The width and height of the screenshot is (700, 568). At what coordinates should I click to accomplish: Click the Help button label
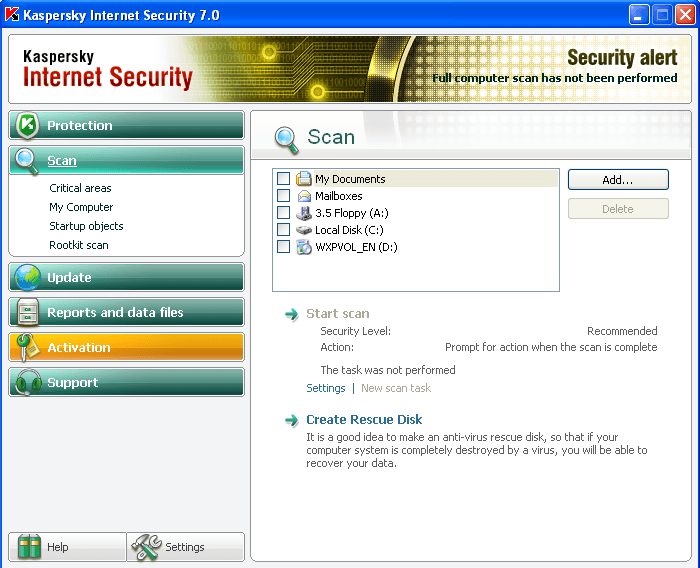(58, 547)
